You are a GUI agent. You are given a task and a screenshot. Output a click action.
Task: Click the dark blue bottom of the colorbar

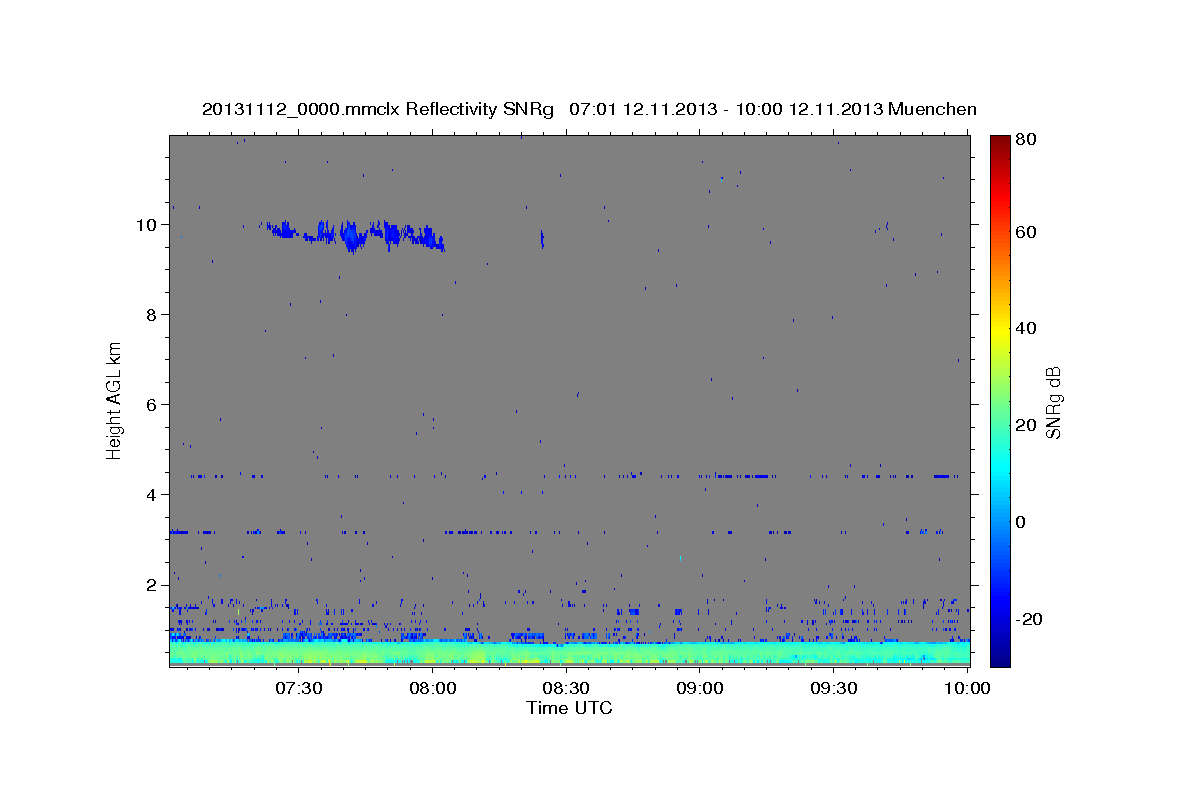pos(1000,658)
